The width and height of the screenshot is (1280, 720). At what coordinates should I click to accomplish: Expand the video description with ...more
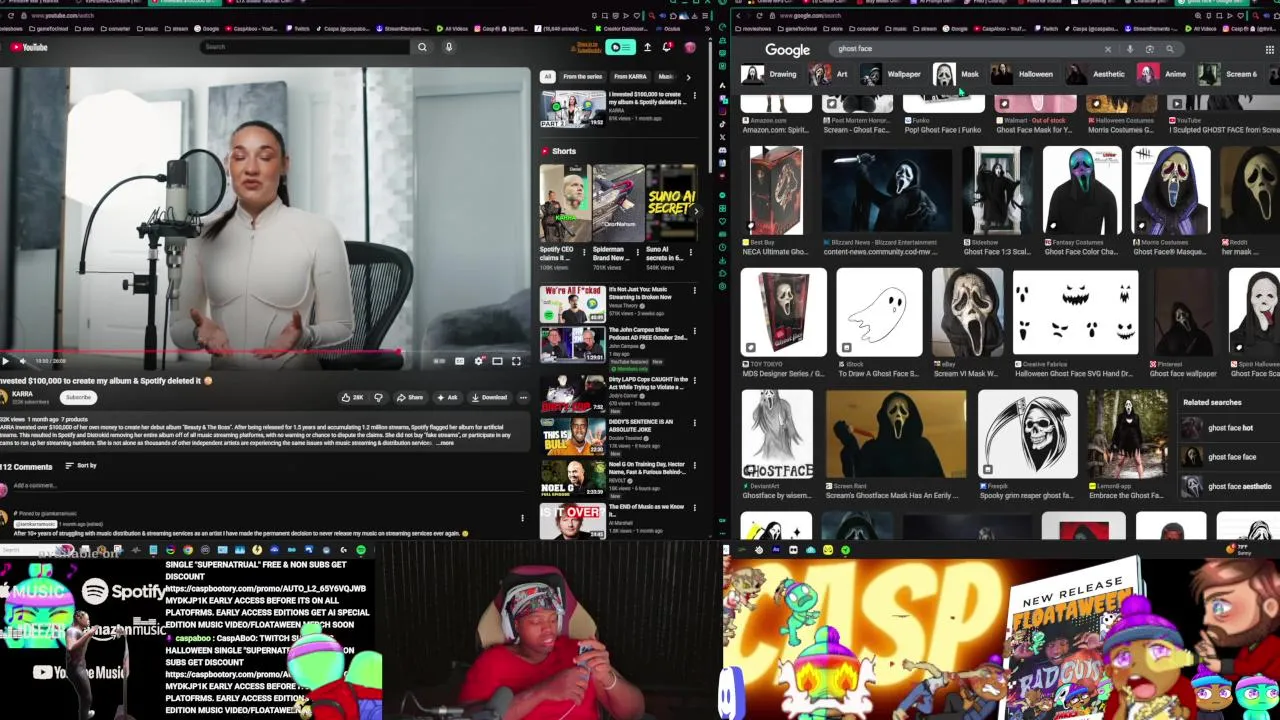[x=445, y=442]
